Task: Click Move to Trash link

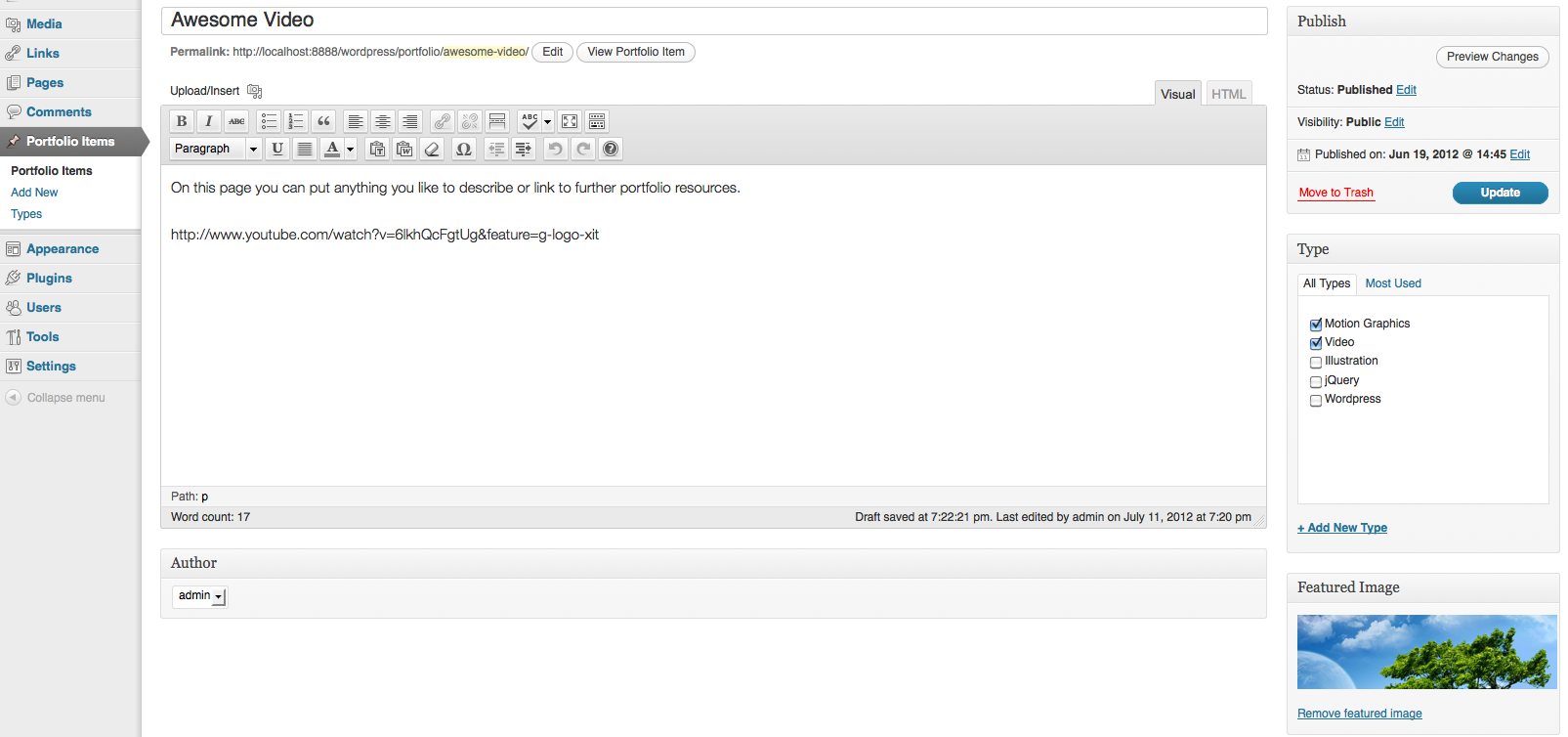Action: [x=1336, y=193]
